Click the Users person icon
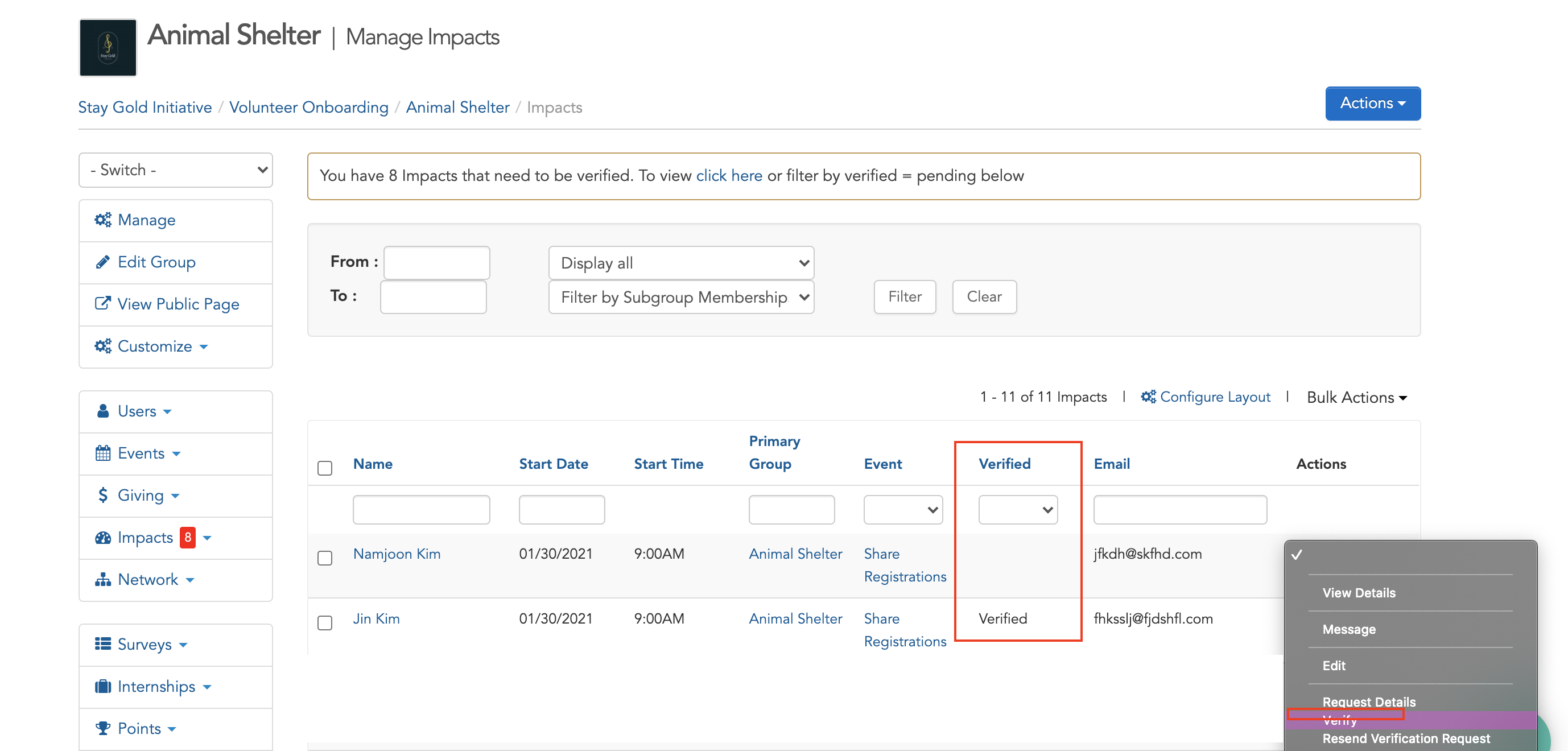The height and width of the screenshot is (751, 1568). [103, 411]
